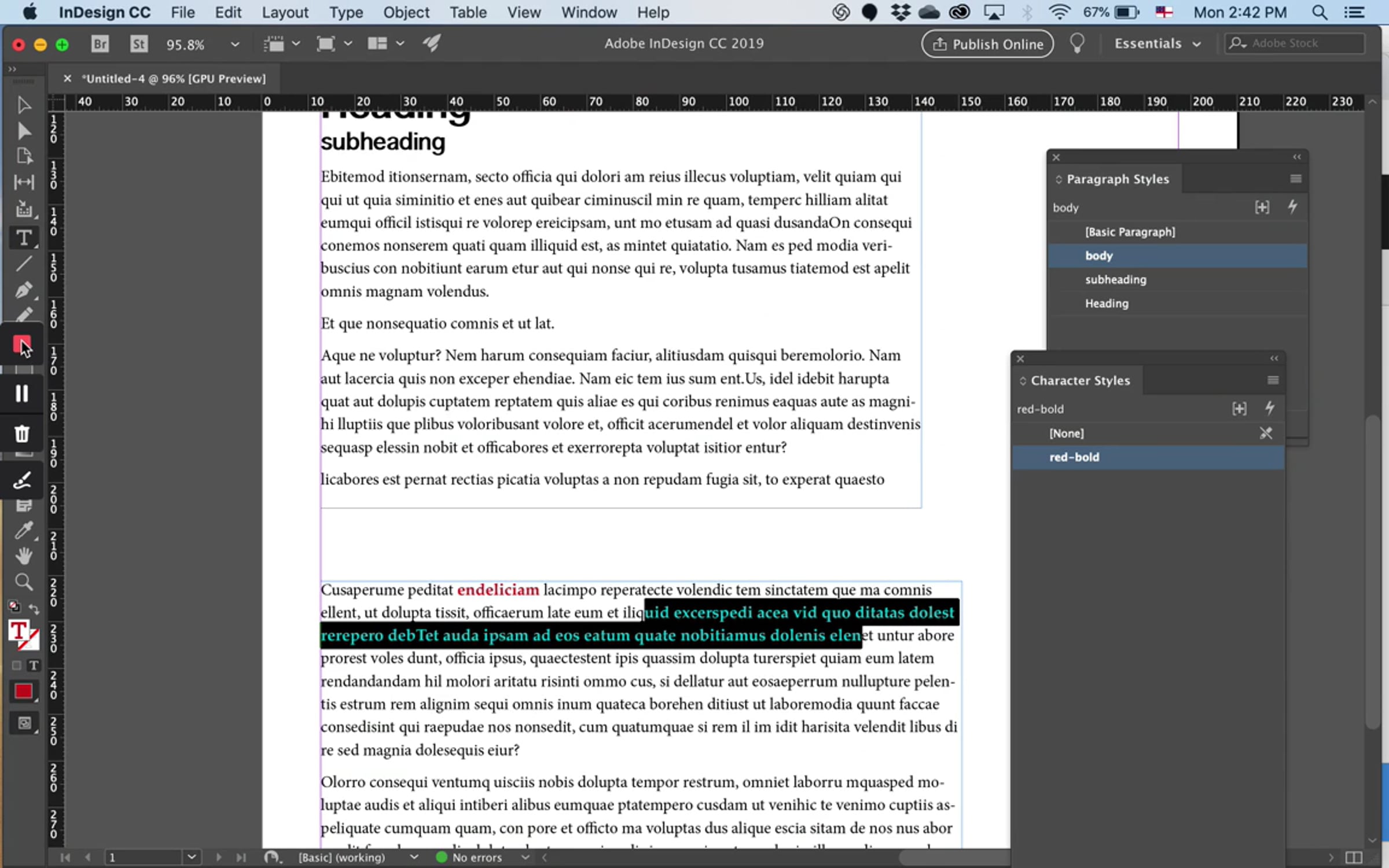Open the lightbulb learn tips icon
1389x868 pixels.
point(1077,43)
